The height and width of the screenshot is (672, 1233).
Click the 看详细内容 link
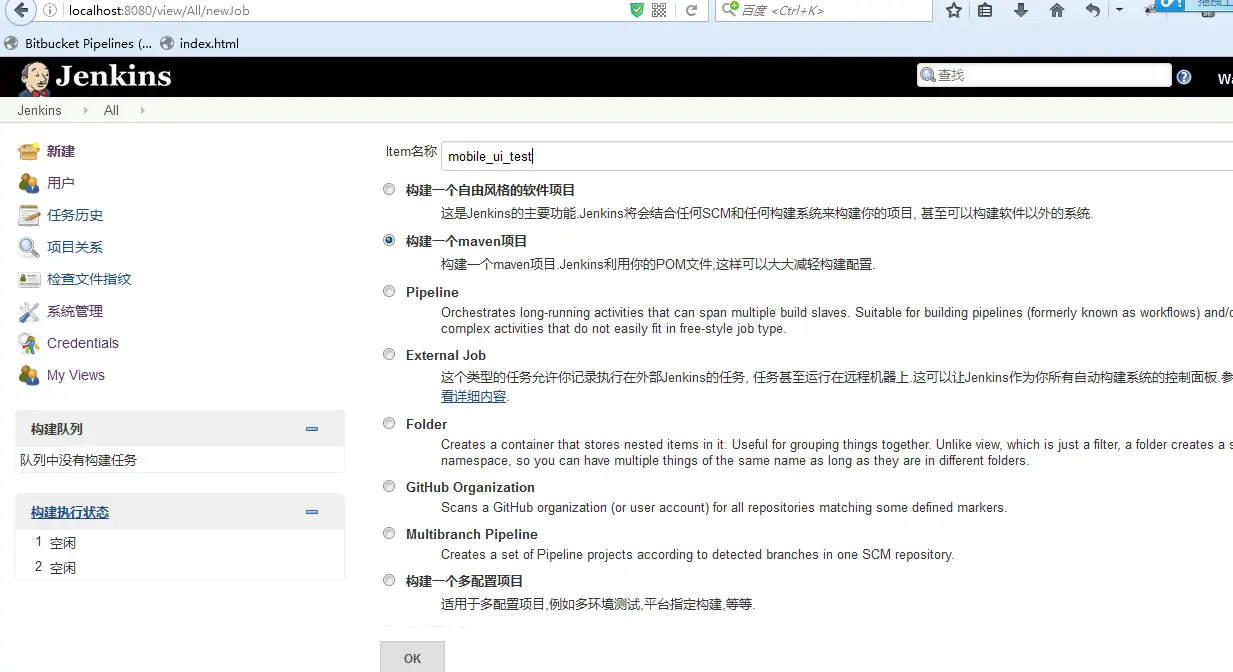pyautogui.click(x=474, y=396)
